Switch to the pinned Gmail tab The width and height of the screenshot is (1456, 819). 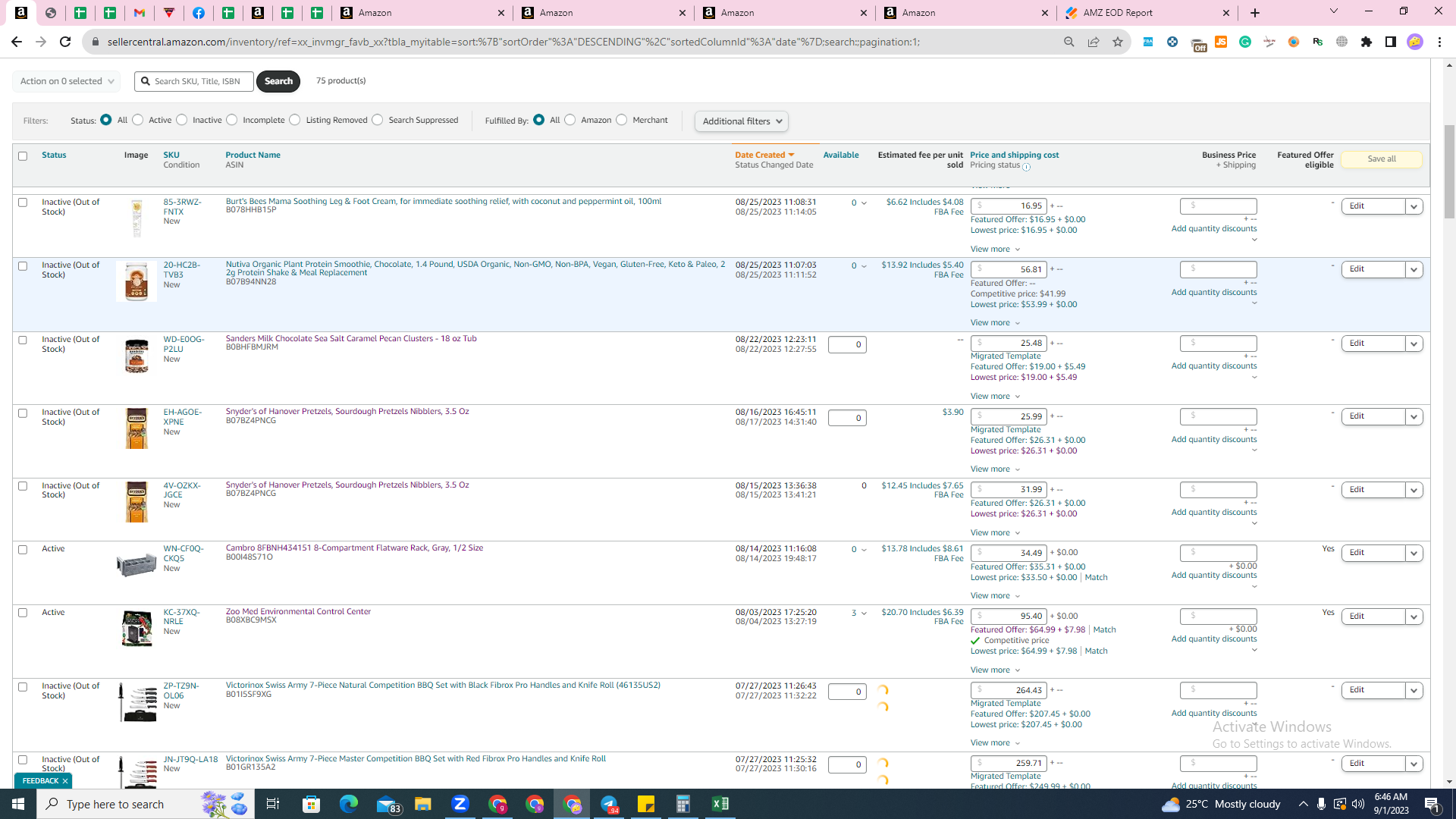pyautogui.click(x=140, y=13)
